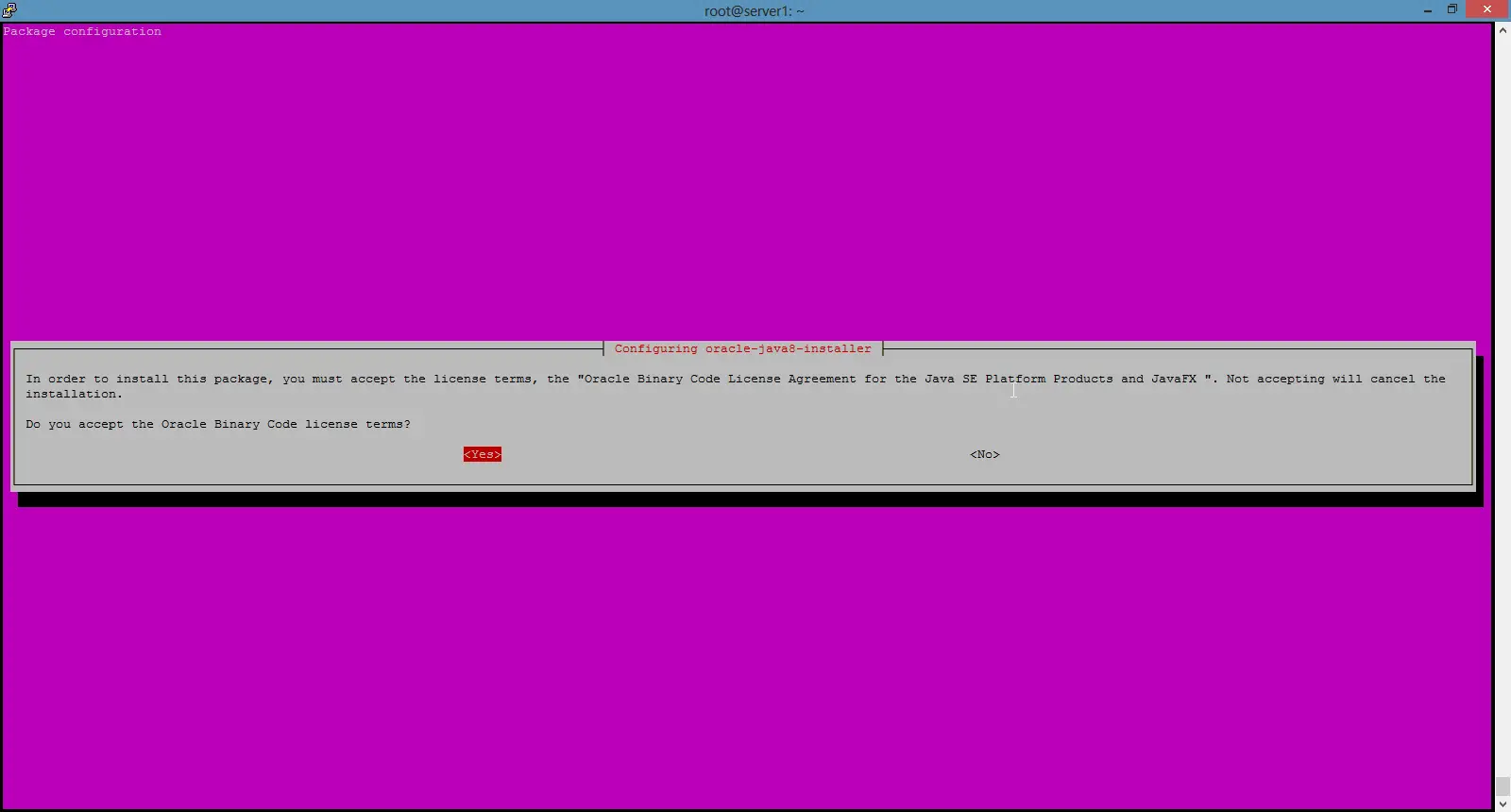Screen dimensions: 1511x812
Task: Decline the license with the No button
Action: pos(984,454)
